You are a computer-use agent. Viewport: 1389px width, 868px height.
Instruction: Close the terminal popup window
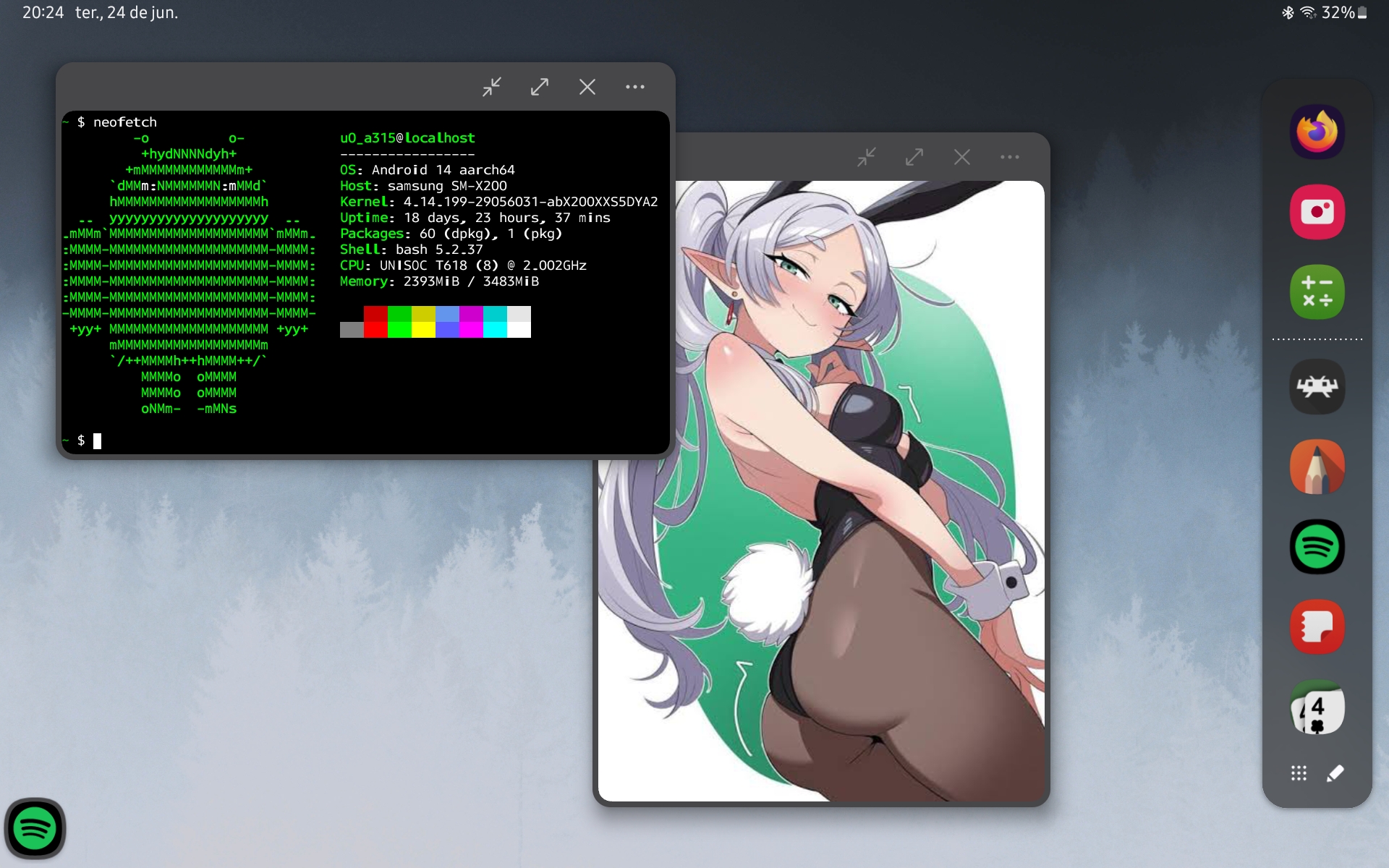(x=587, y=87)
